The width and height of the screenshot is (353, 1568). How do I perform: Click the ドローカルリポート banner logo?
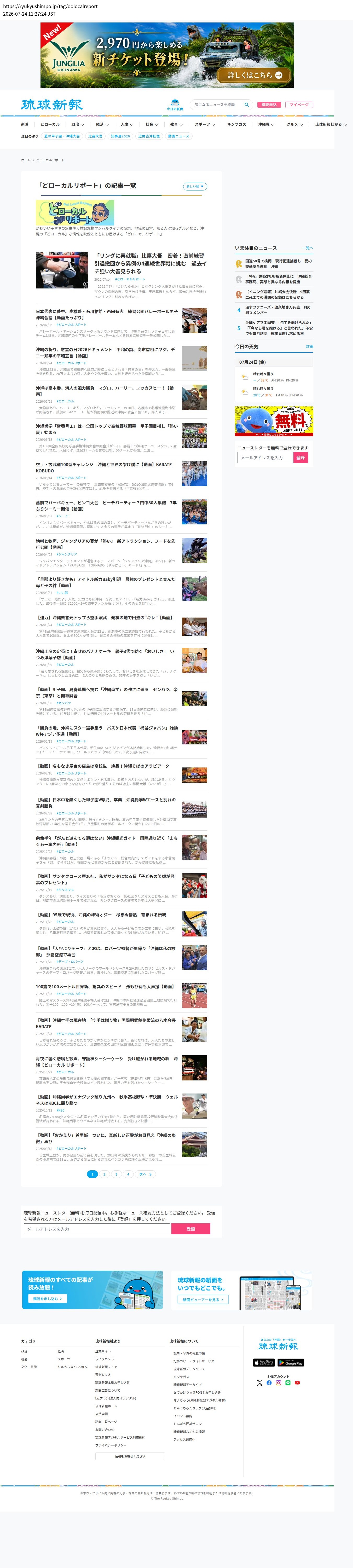[75, 212]
